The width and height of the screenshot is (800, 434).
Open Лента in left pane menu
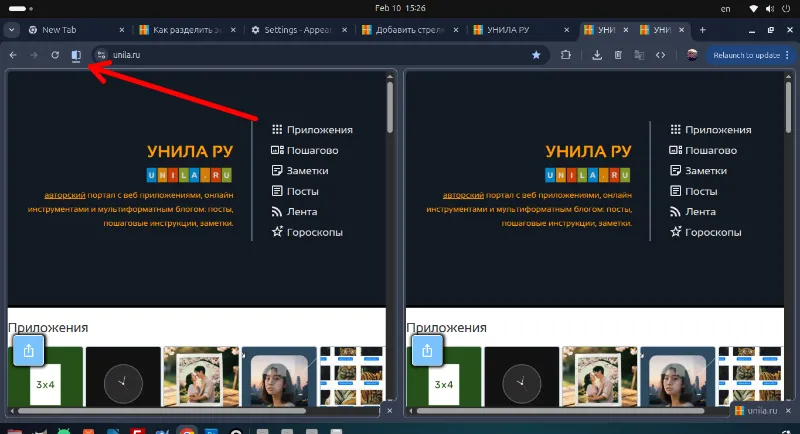pos(294,212)
